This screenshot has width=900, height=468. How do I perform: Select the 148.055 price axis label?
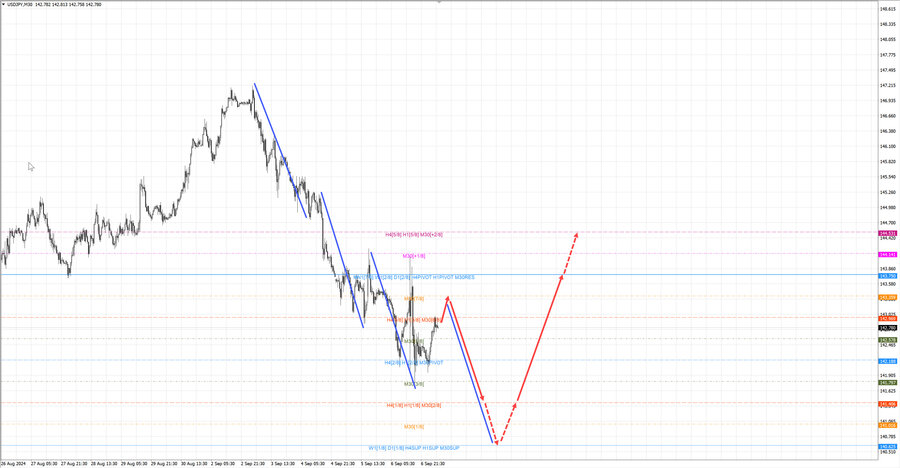click(888, 40)
